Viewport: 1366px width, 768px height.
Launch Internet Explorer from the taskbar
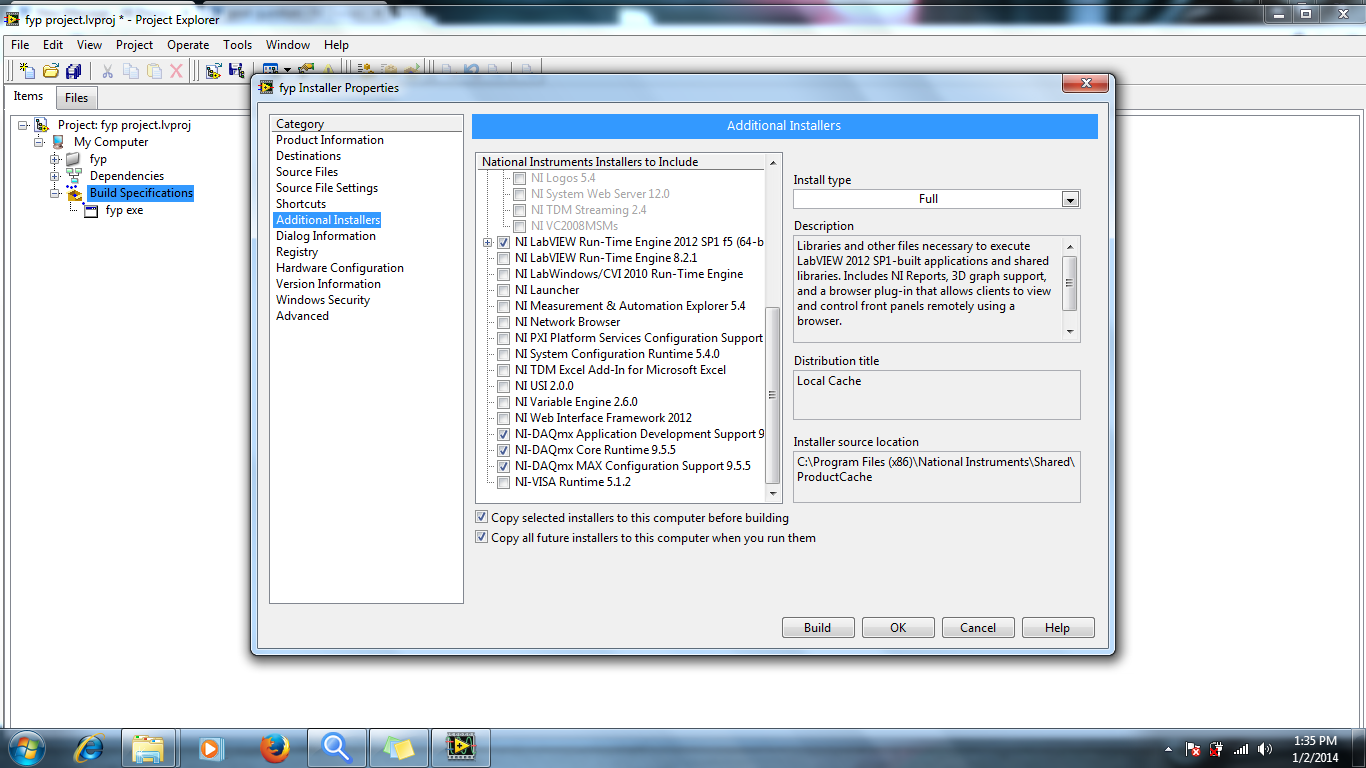click(x=90, y=747)
